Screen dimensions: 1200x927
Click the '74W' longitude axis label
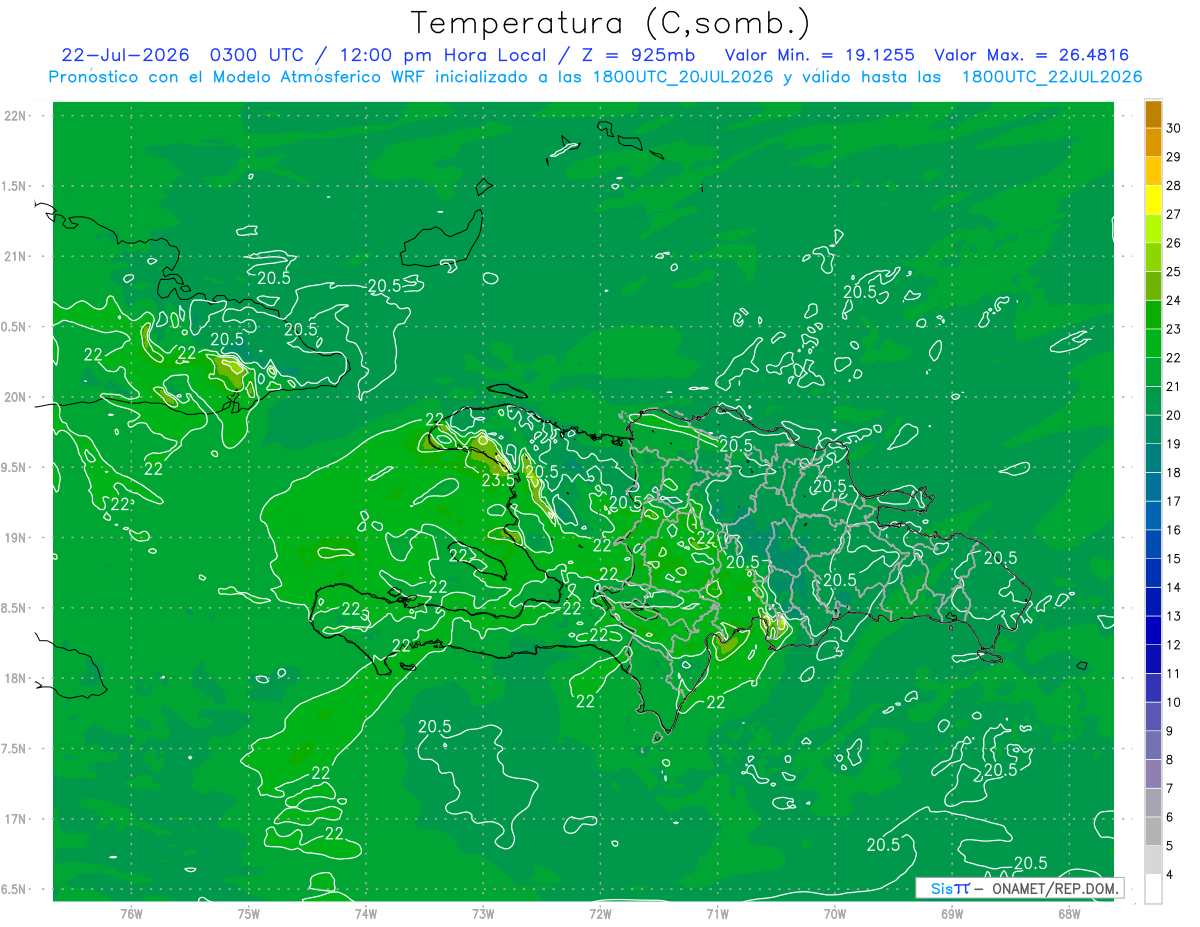click(x=366, y=913)
